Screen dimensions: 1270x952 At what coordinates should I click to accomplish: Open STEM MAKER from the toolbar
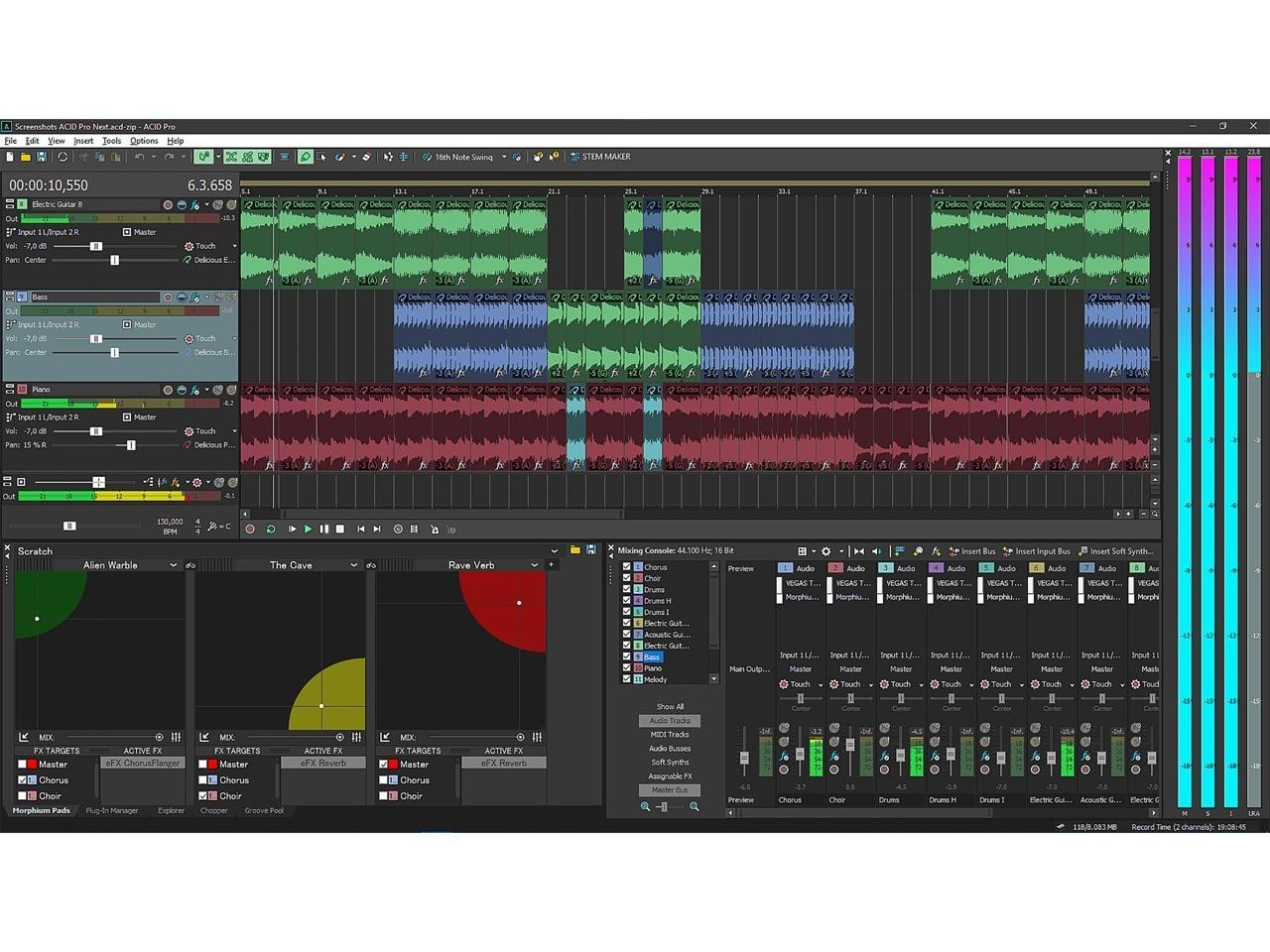tap(599, 157)
